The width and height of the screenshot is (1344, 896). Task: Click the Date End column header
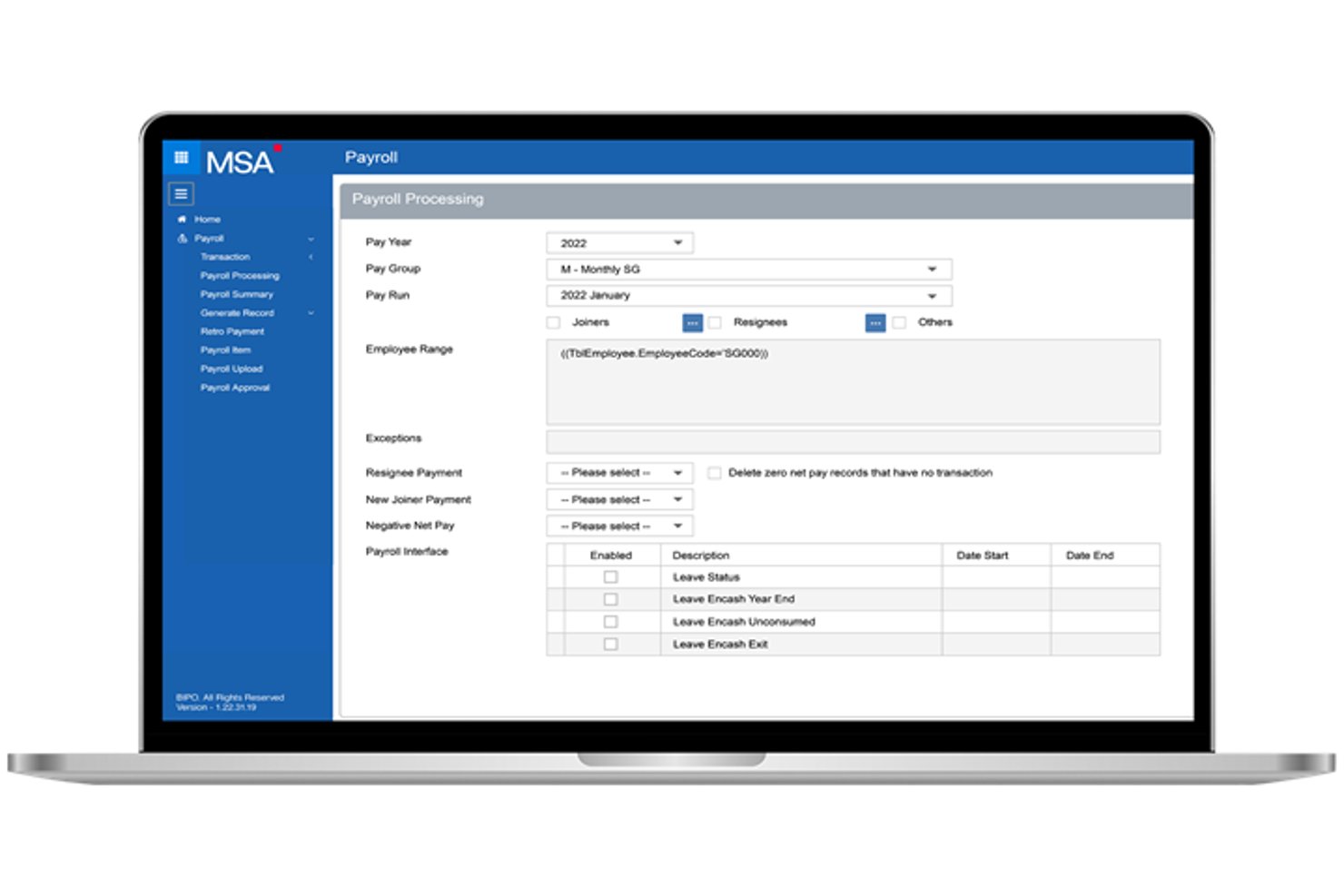[1089, 556]
